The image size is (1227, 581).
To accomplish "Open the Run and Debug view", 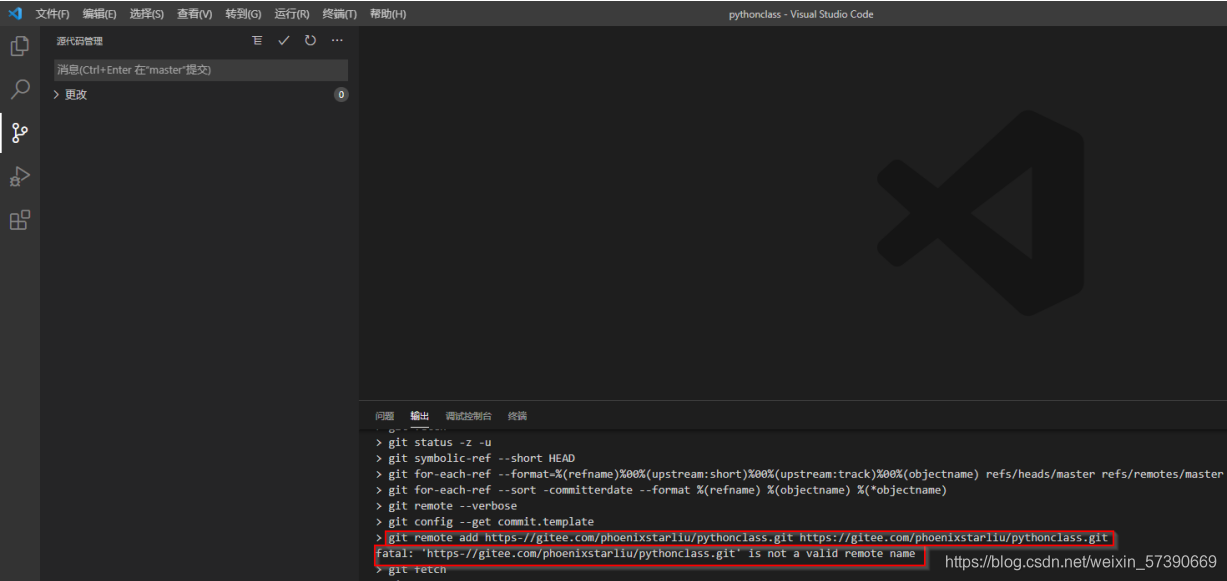I will coord(19,176).
